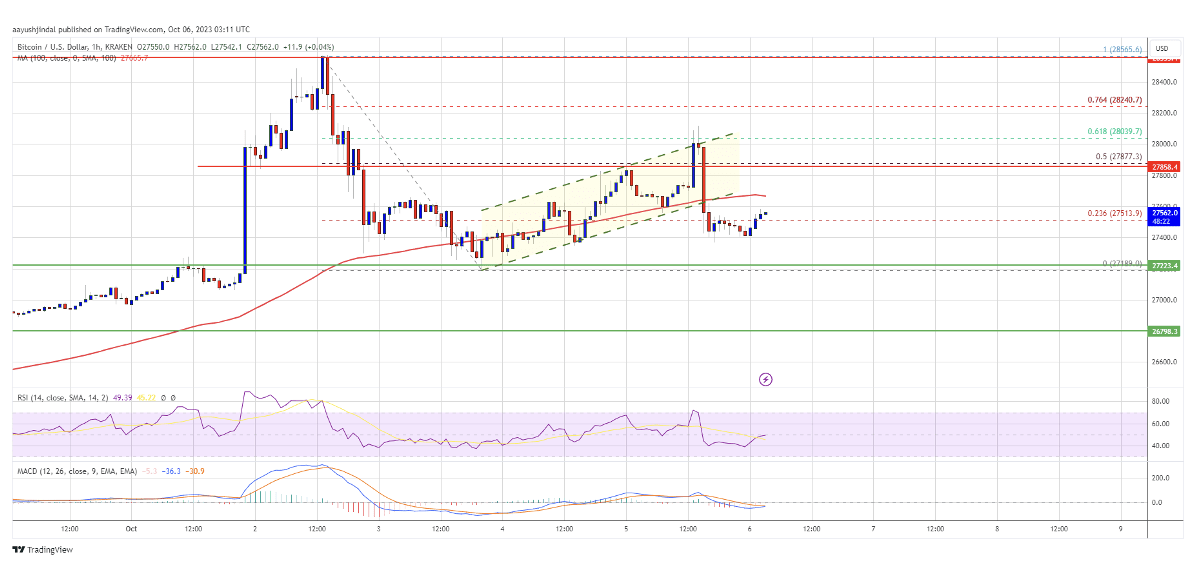
Task: Select the MACD (12, 26, close, 9, EMA, EMA) legend
Action: (75, 471)
